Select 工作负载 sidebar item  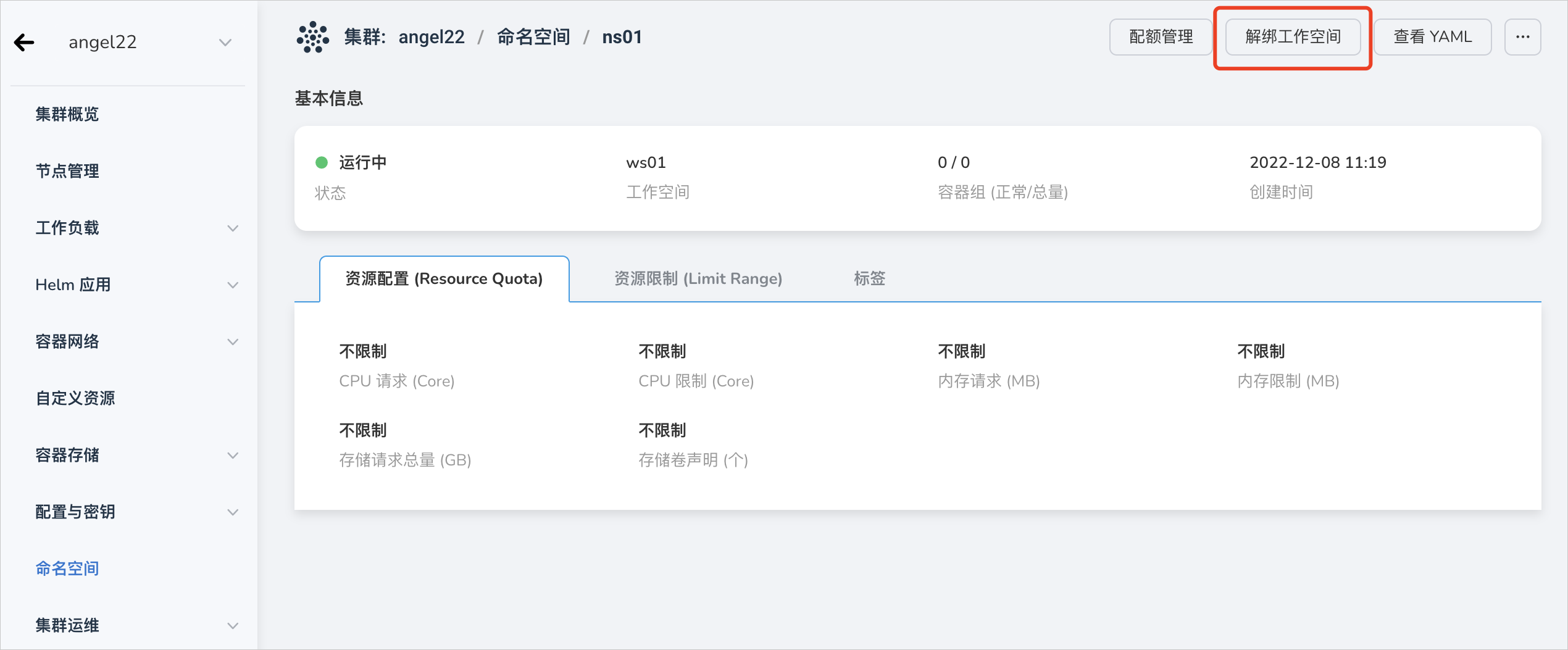[67, 228]
